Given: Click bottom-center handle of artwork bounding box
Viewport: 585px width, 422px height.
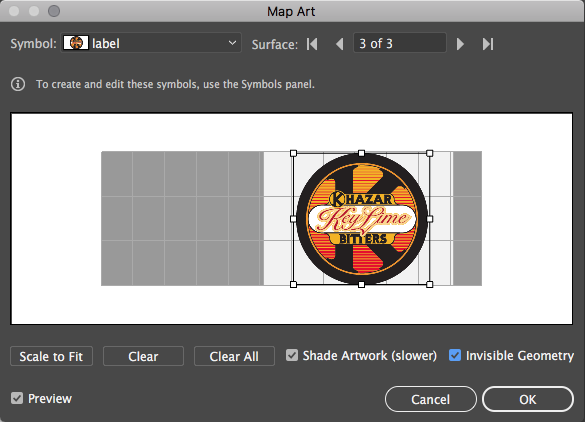Looking at the screenshot, I should coord(361,284).
